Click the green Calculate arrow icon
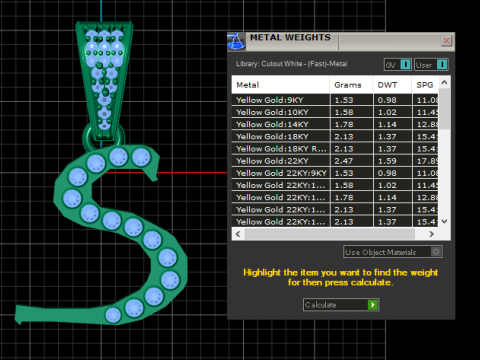The width and height of the screenshot is (480, 360). coord(373,305)
